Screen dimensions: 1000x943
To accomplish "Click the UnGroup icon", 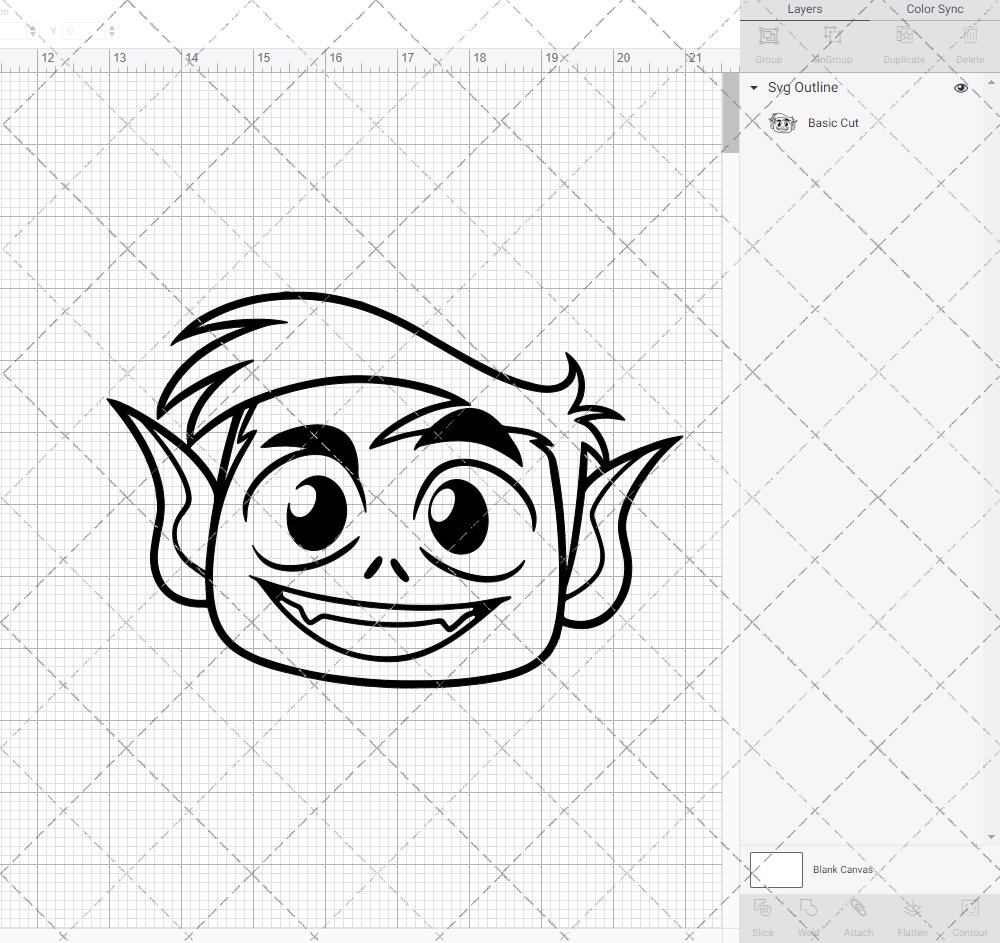I will click(831, 40).
